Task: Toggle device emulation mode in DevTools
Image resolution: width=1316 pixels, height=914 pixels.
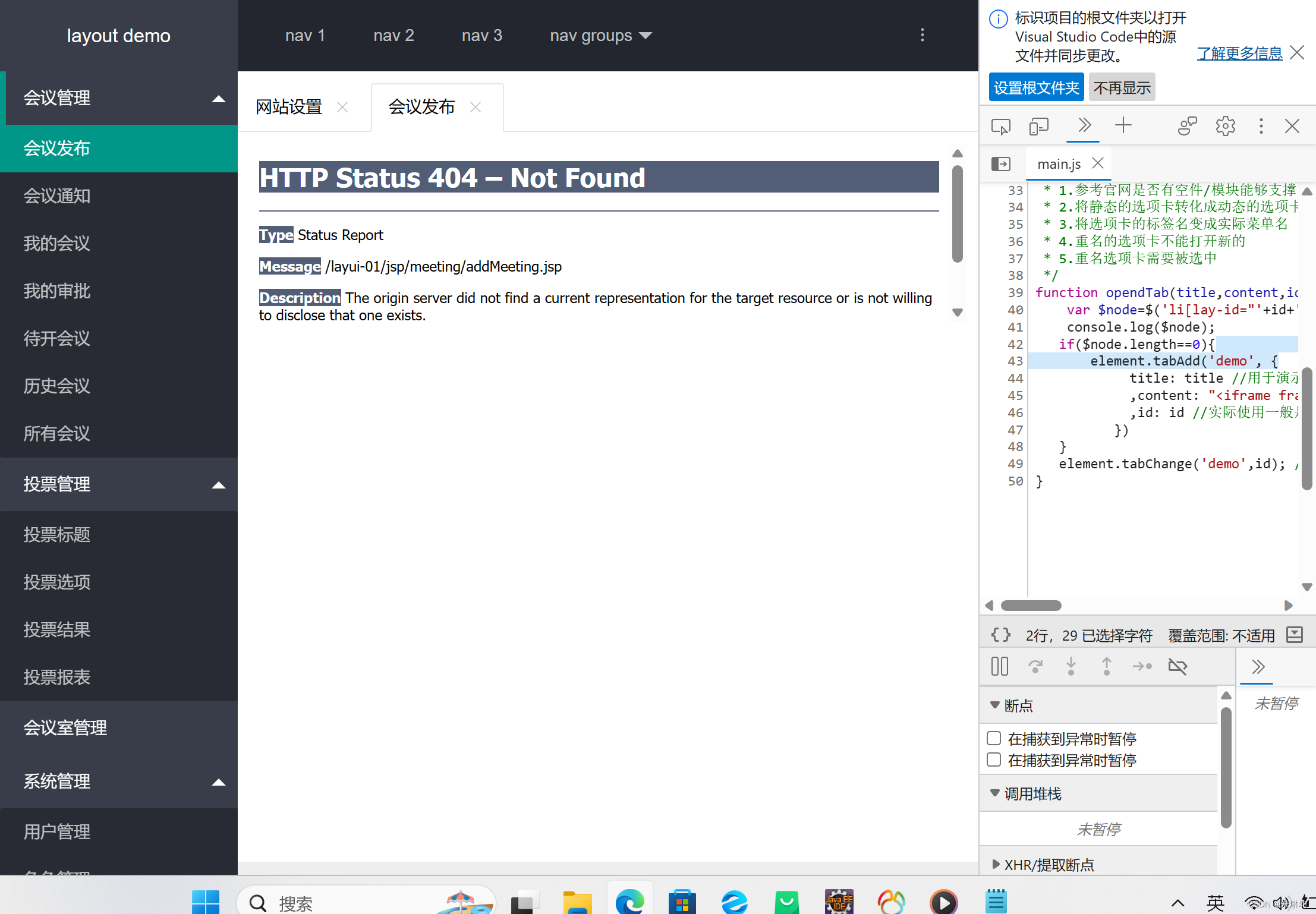Action: (x=1038, y=126)
